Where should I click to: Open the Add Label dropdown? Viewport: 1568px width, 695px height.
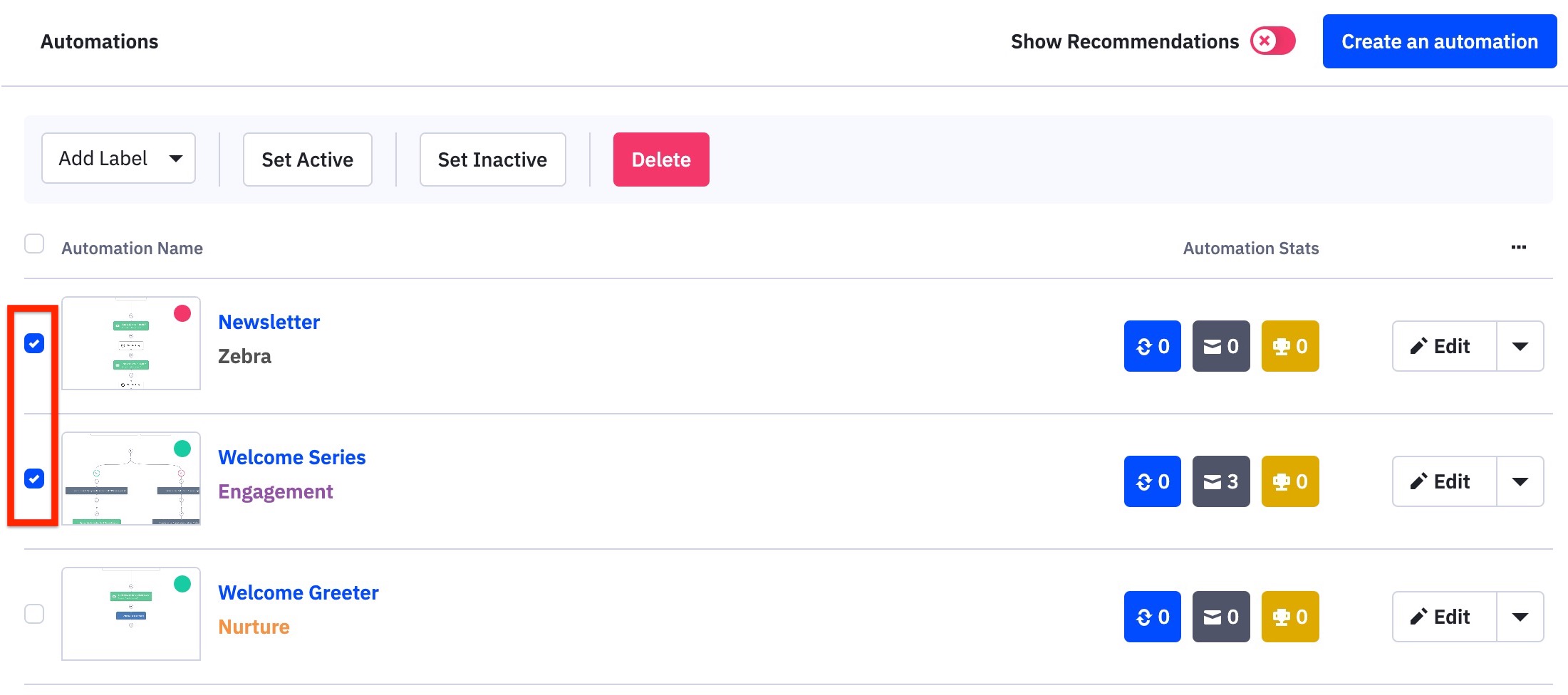[118, 158]
